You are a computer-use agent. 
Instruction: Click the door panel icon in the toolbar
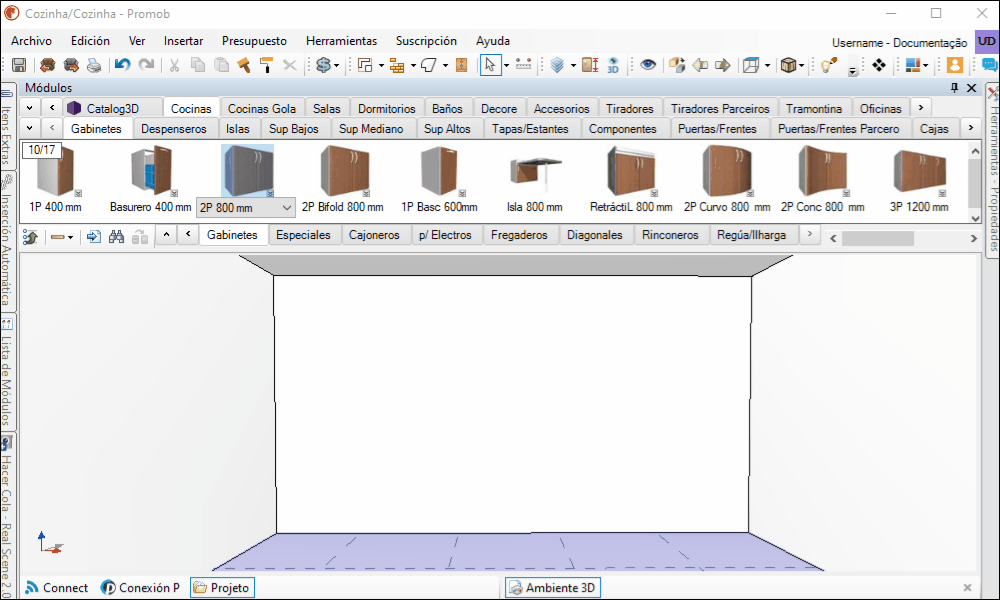point(462,65)
